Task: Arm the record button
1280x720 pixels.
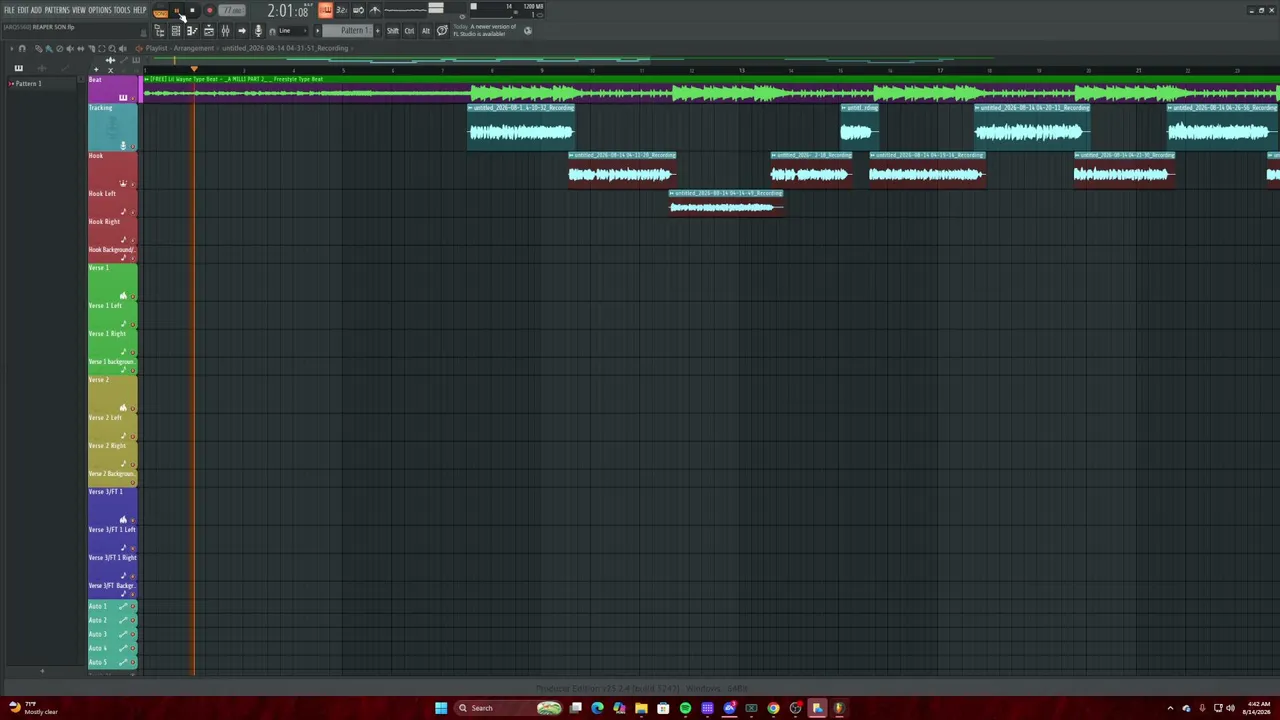Action: point(209,11)
